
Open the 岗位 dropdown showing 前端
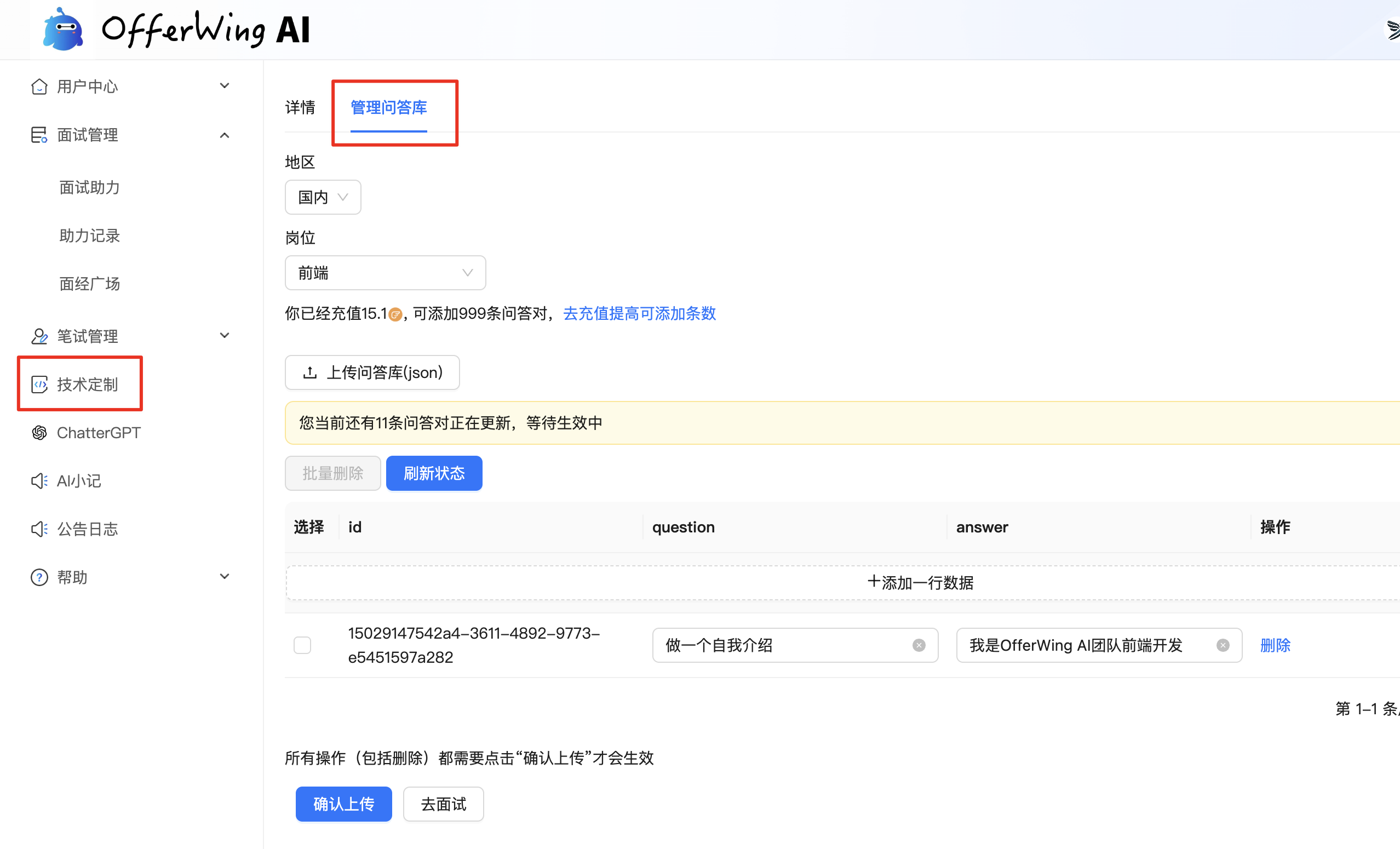385,273
